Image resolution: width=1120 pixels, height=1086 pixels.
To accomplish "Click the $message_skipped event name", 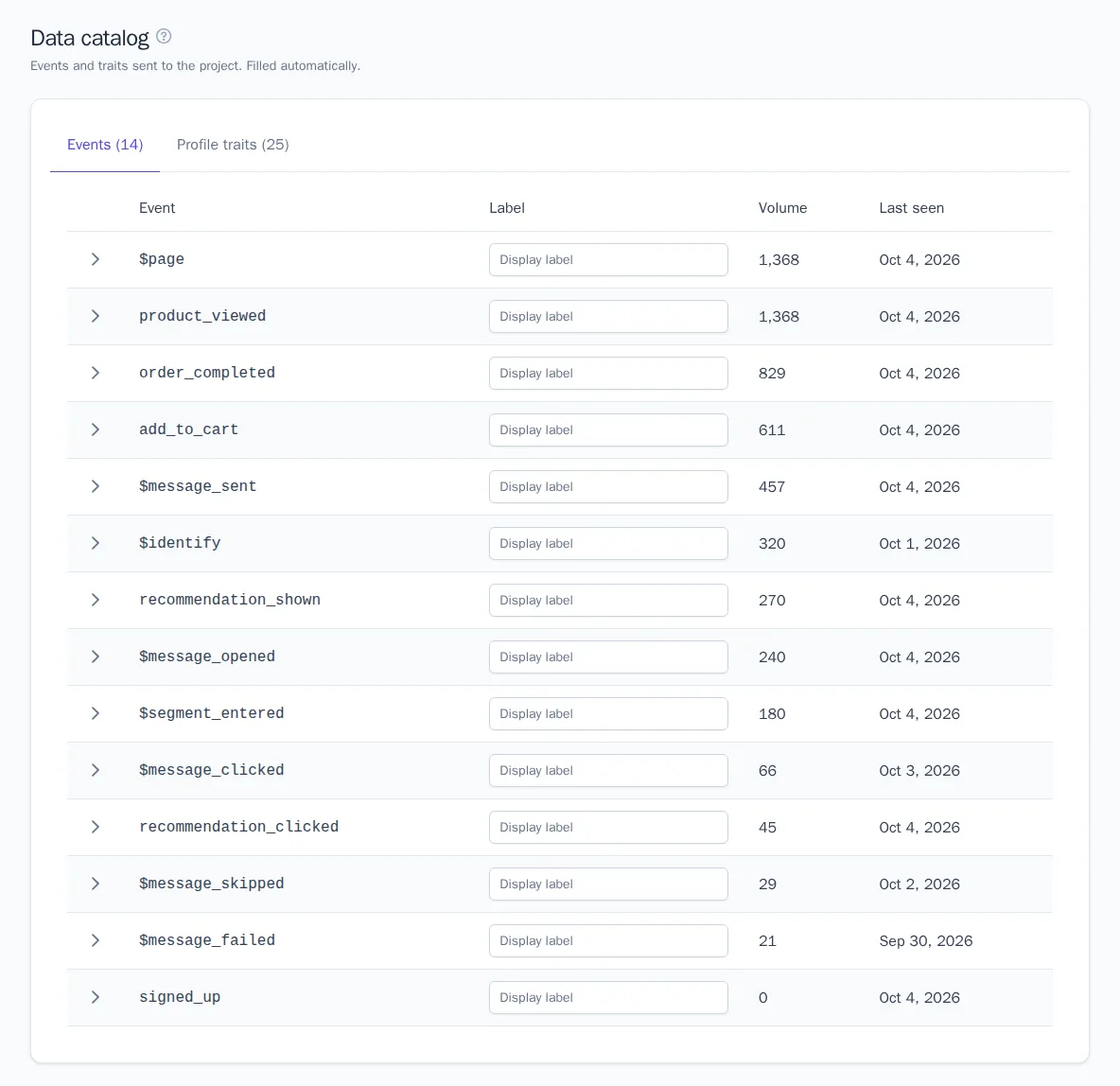I will tap(212, 884).
